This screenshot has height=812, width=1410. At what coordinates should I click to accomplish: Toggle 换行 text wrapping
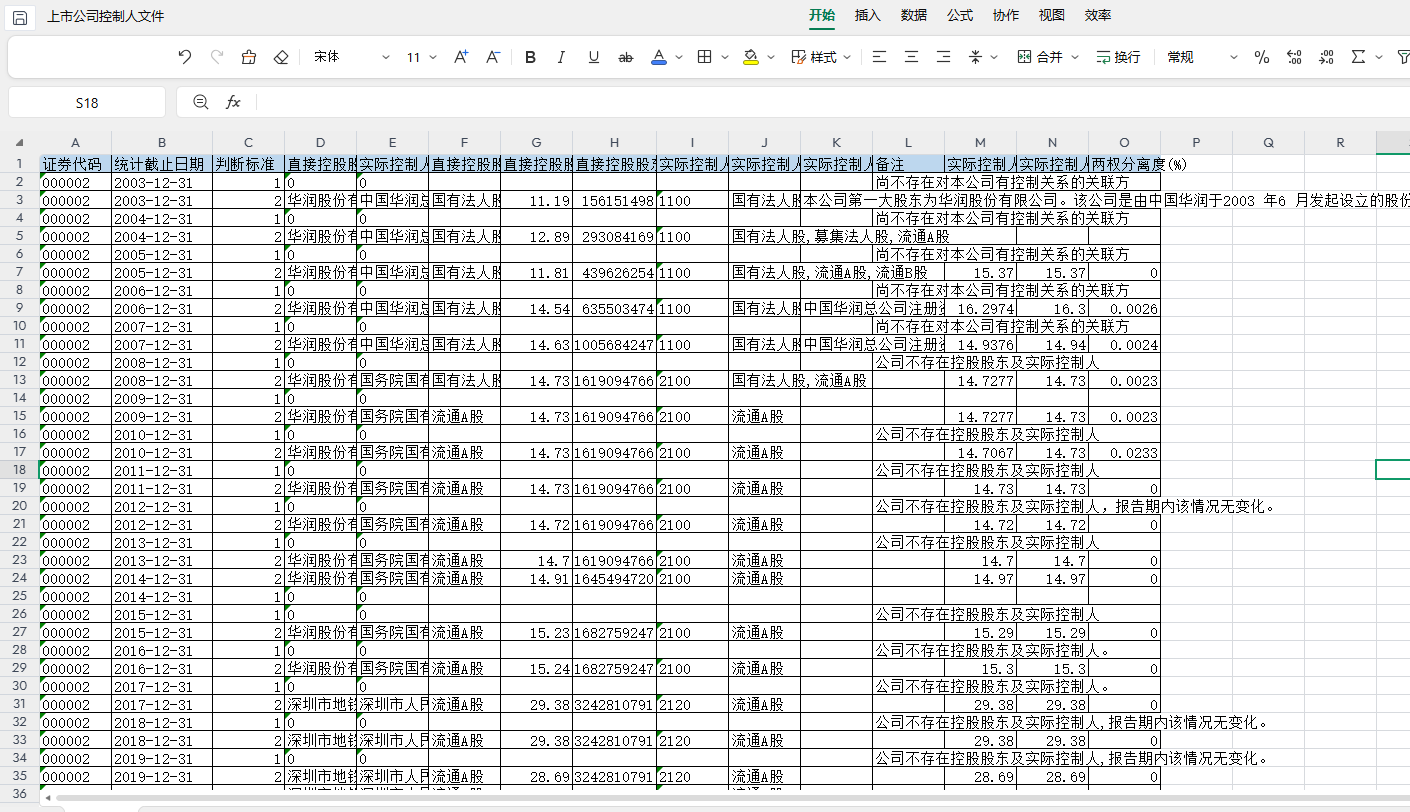click(x=1118, y=57)
